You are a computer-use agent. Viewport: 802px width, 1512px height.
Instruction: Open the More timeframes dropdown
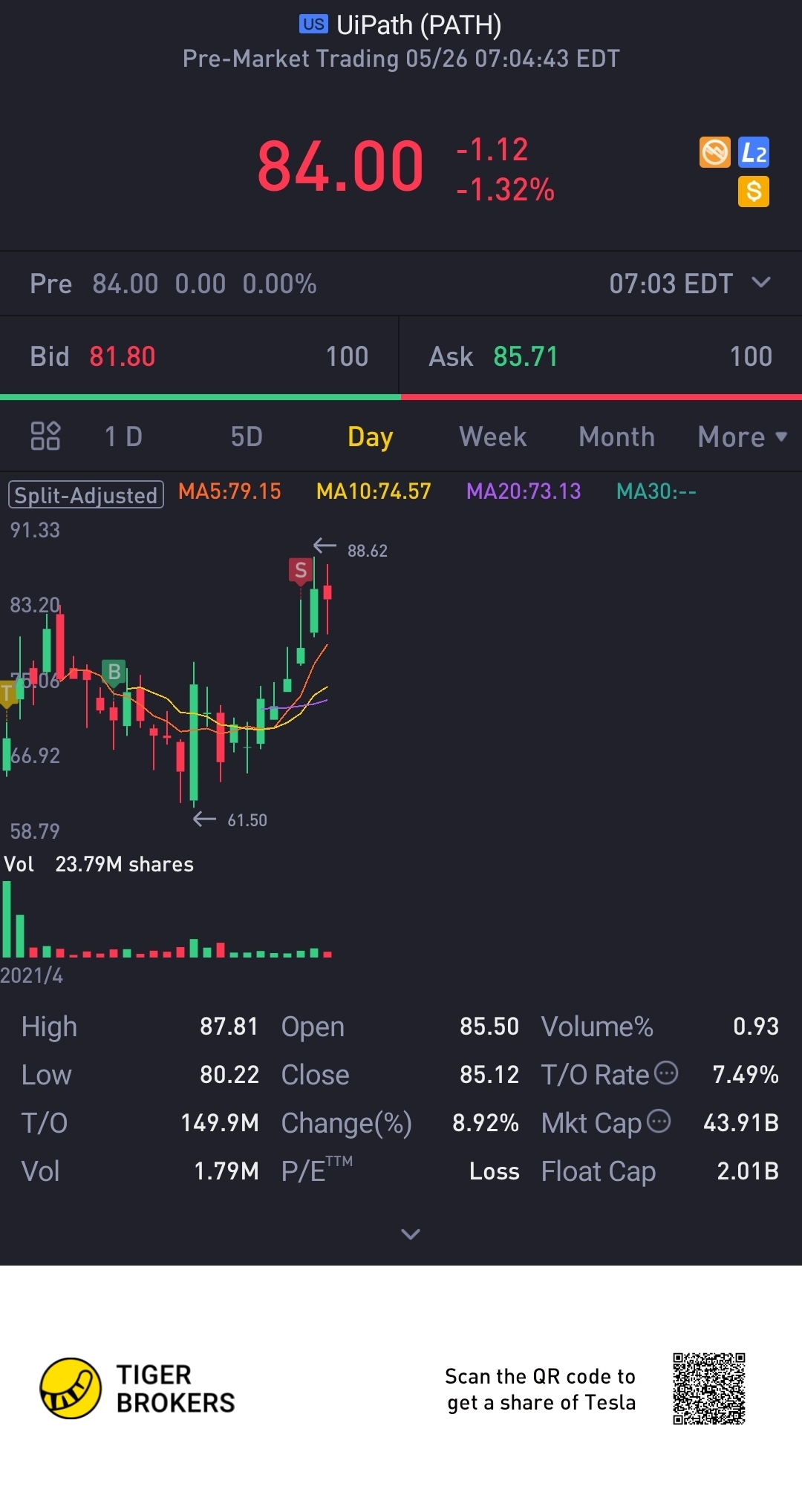743,437
